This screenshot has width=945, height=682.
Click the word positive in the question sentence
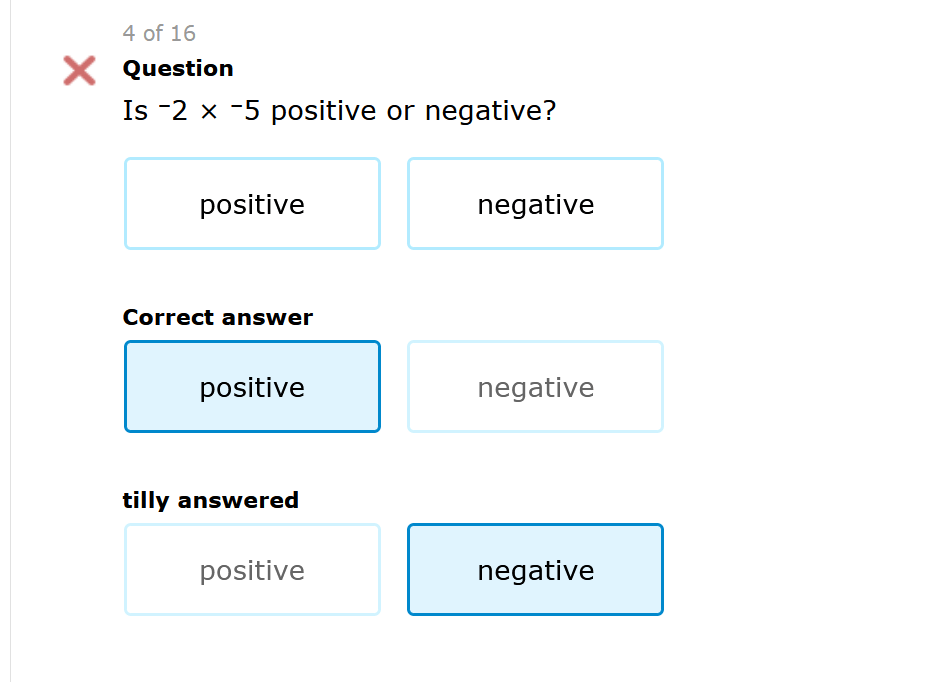click(x=323, y=112)
